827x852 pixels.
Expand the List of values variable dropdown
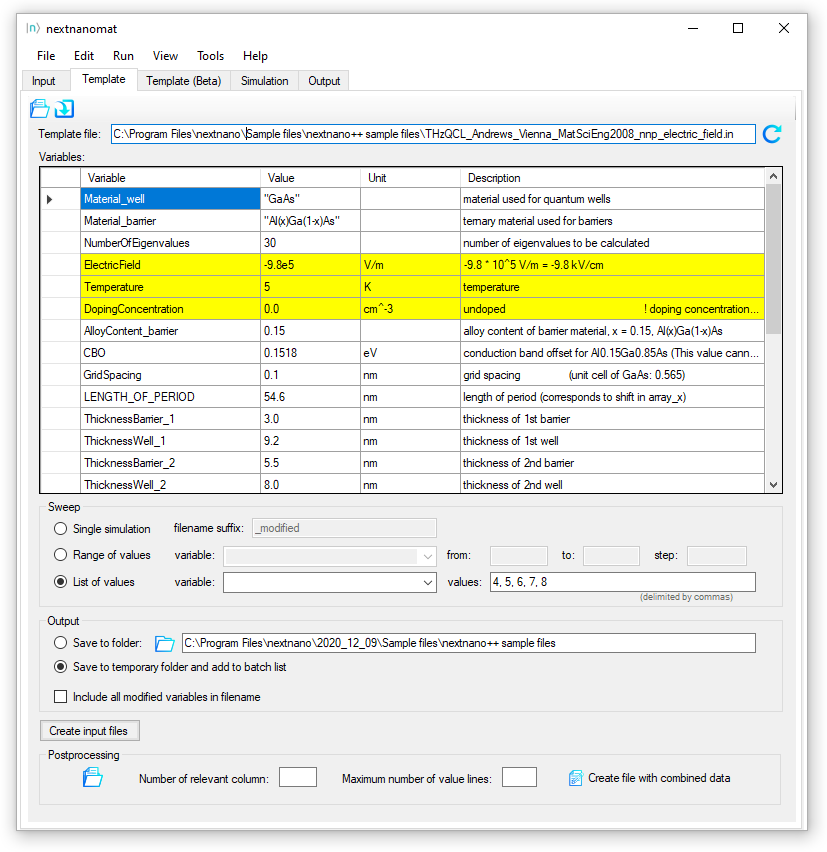427,582
